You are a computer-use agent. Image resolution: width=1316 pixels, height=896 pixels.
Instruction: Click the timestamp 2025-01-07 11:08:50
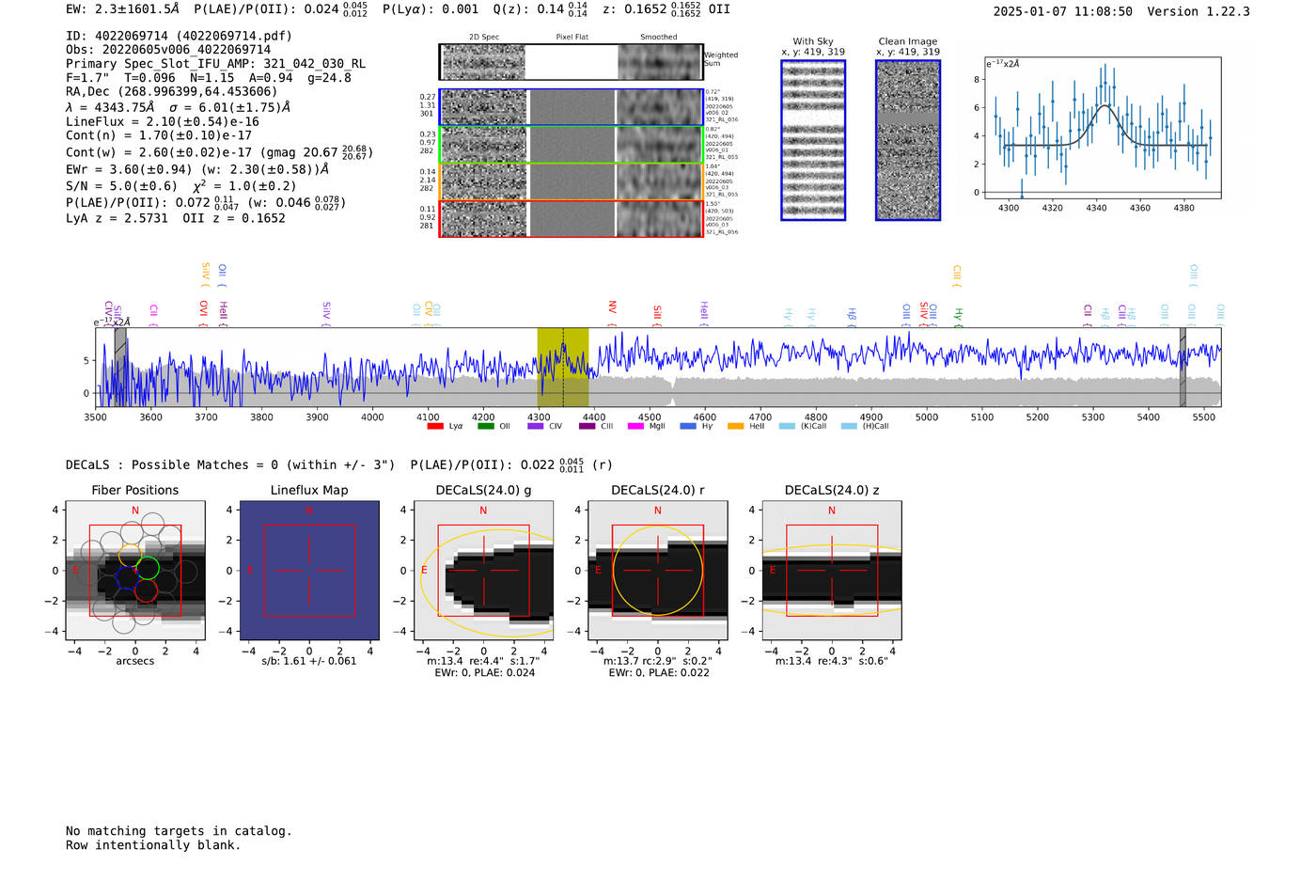(1063, 12)
